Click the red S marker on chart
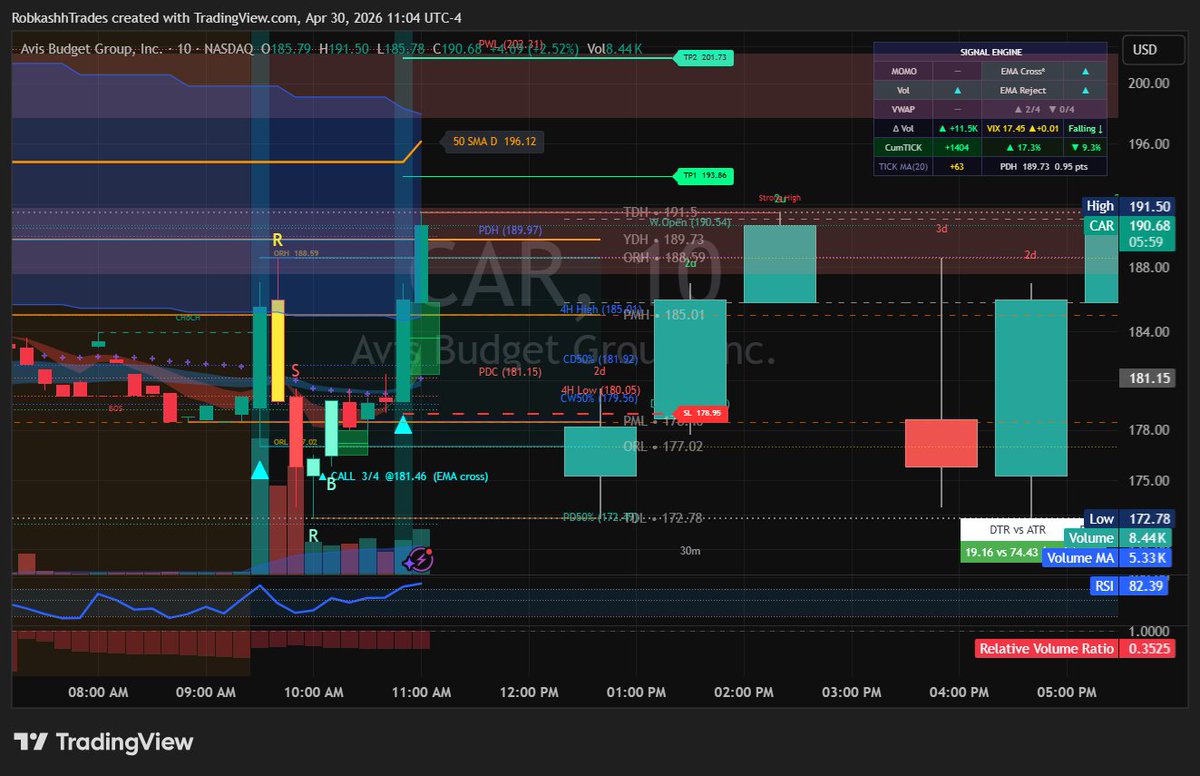 (x=296, y=371)
